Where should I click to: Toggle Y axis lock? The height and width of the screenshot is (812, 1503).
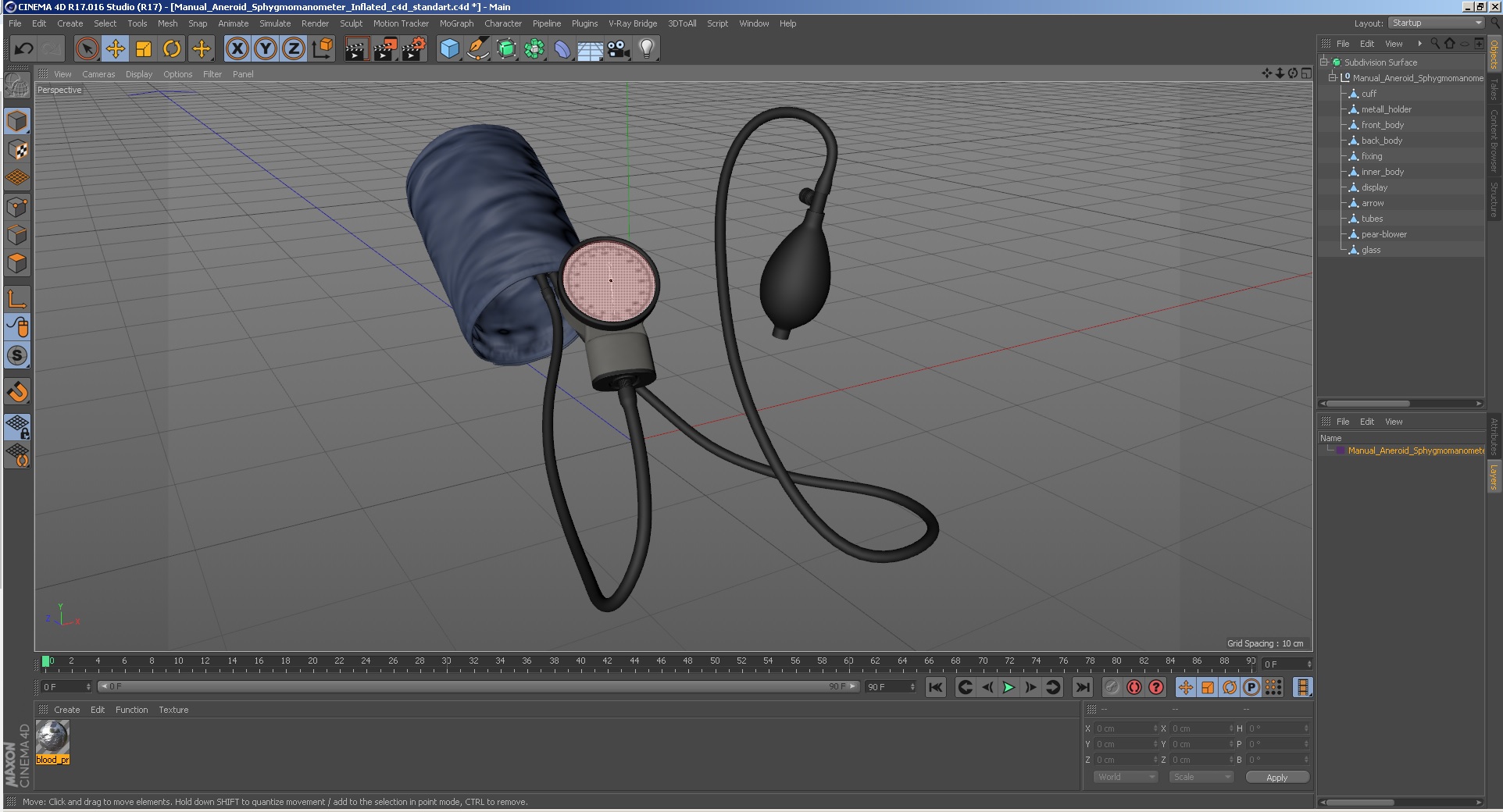[x=266, y=49]
